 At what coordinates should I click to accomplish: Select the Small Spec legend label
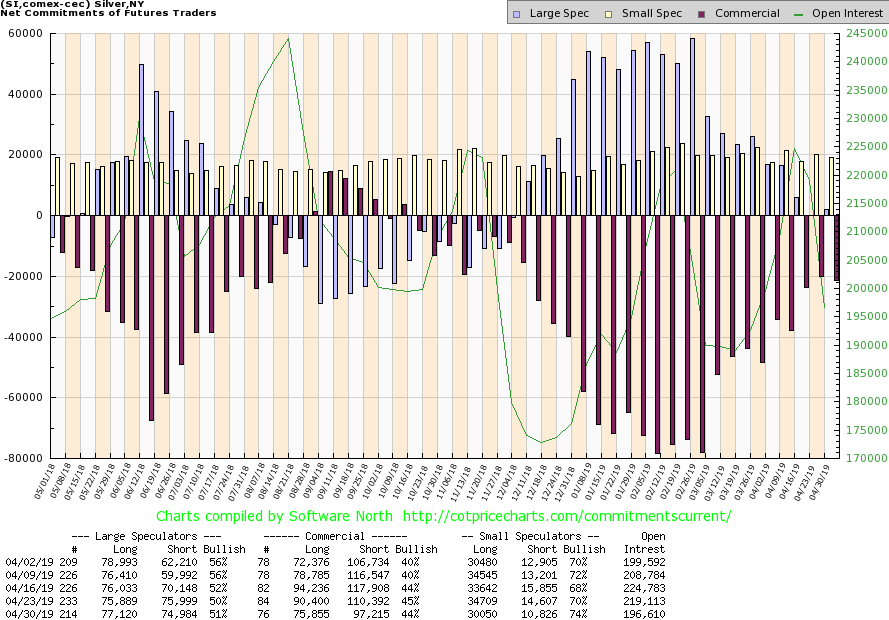pyautogui.click(x=650, y=14)
